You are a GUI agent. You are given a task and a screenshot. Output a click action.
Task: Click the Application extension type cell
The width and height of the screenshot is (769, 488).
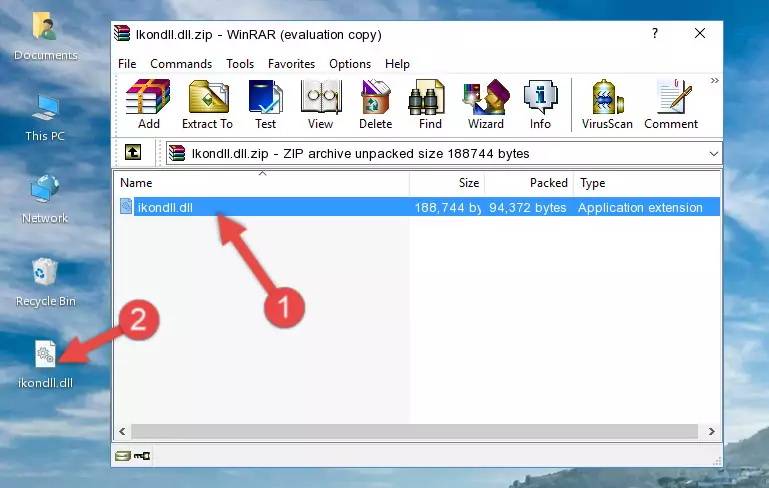[x=640, y=207]
